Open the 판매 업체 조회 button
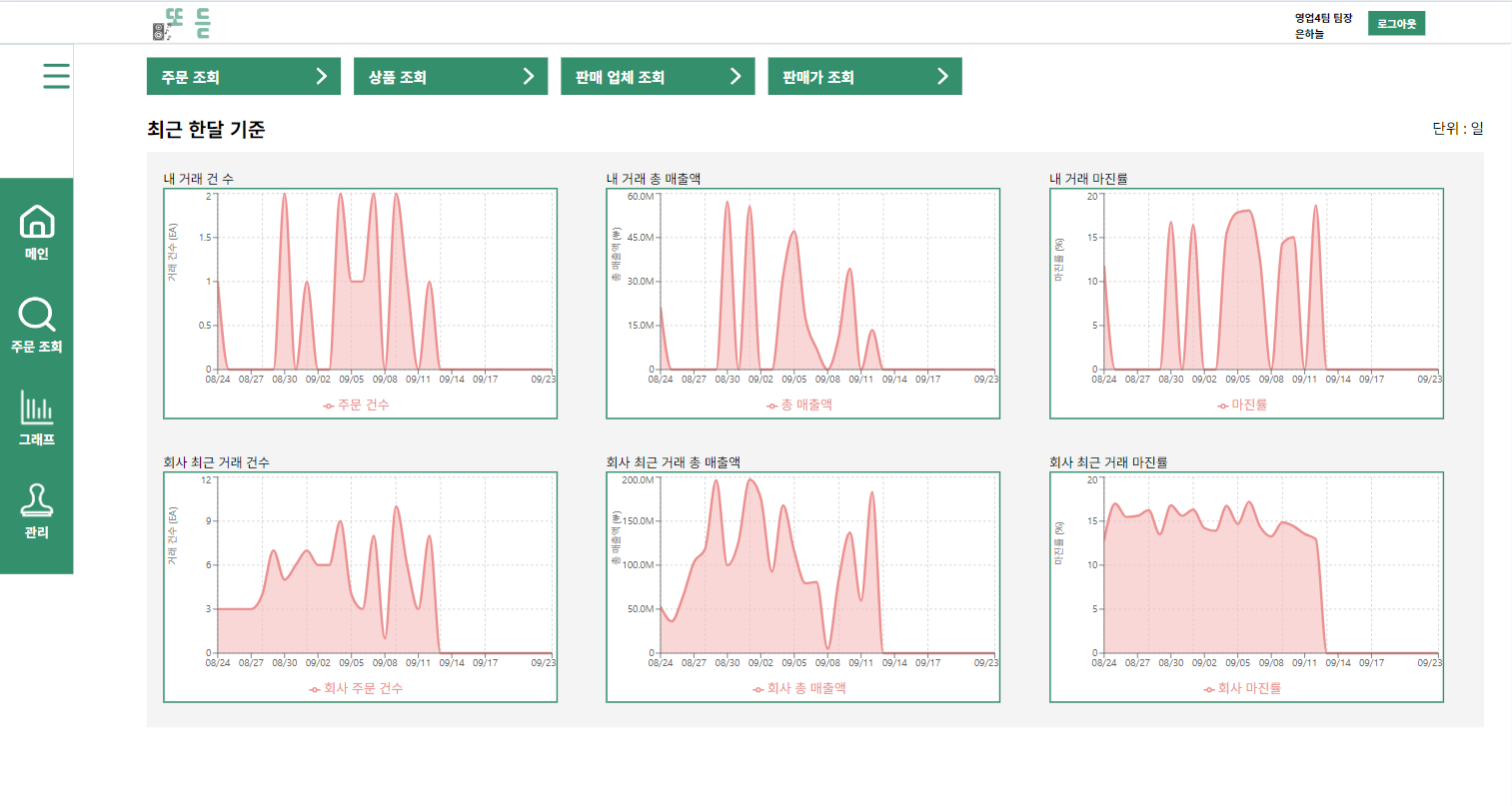The height and width of the screenshot is (806, 1512). tap(658, 77)
